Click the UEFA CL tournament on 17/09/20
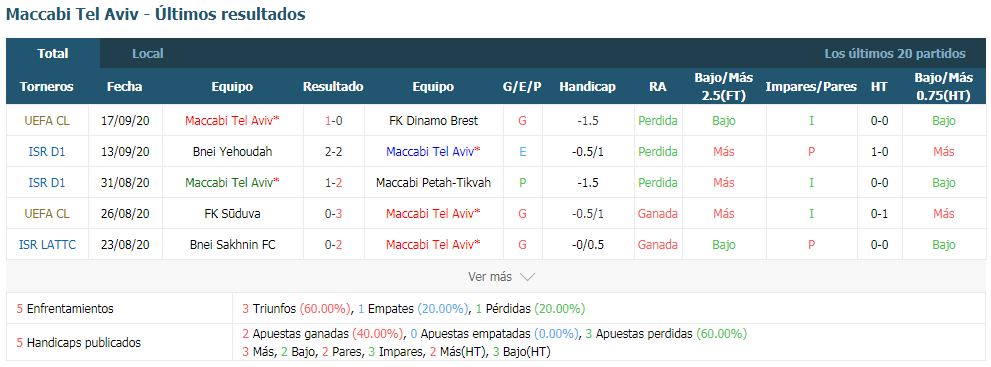The width and height of the screenshot is (991, 367). [x=47, y=121]
